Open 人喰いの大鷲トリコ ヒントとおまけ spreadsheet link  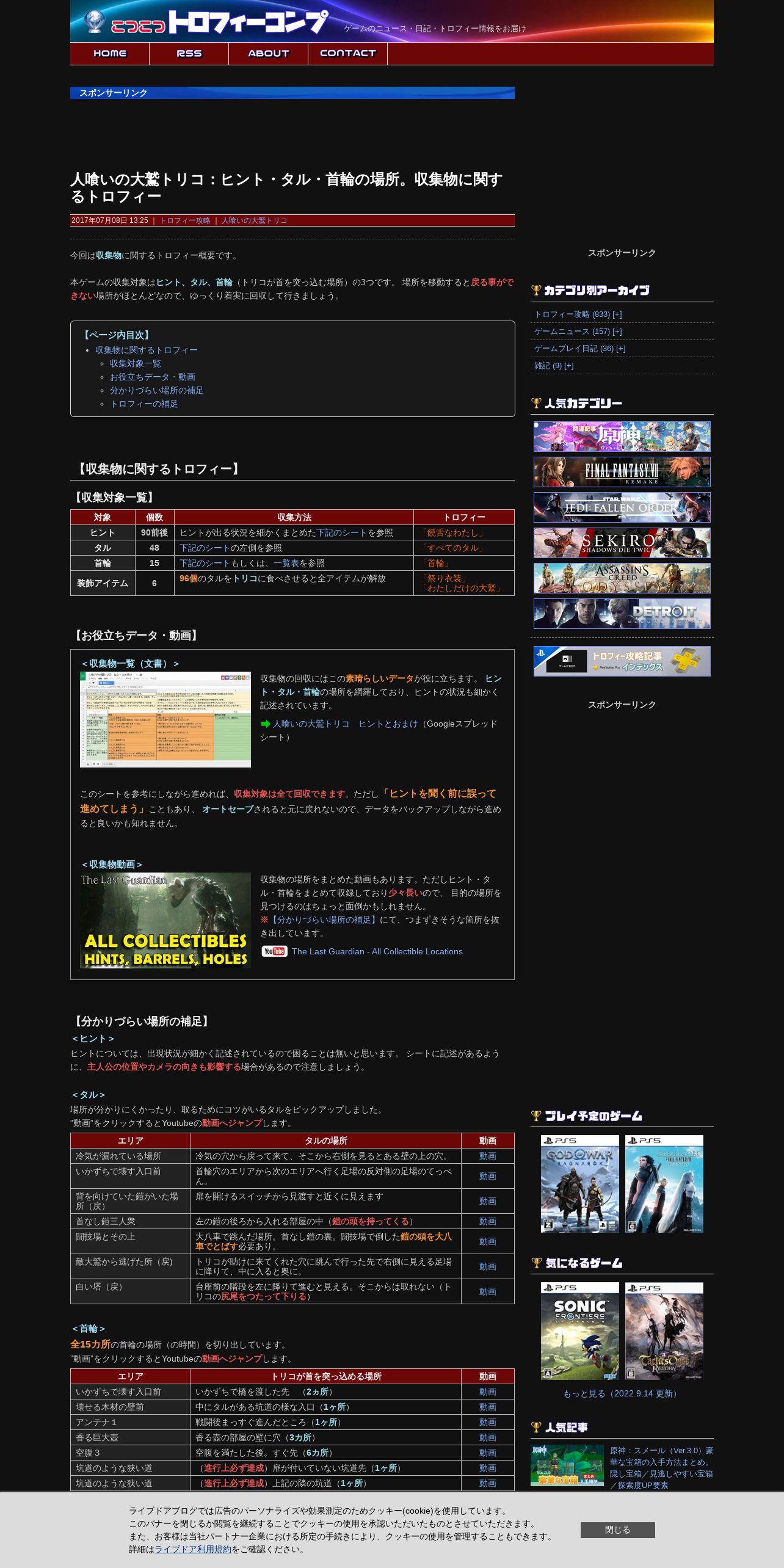click(x=345, y=724)
